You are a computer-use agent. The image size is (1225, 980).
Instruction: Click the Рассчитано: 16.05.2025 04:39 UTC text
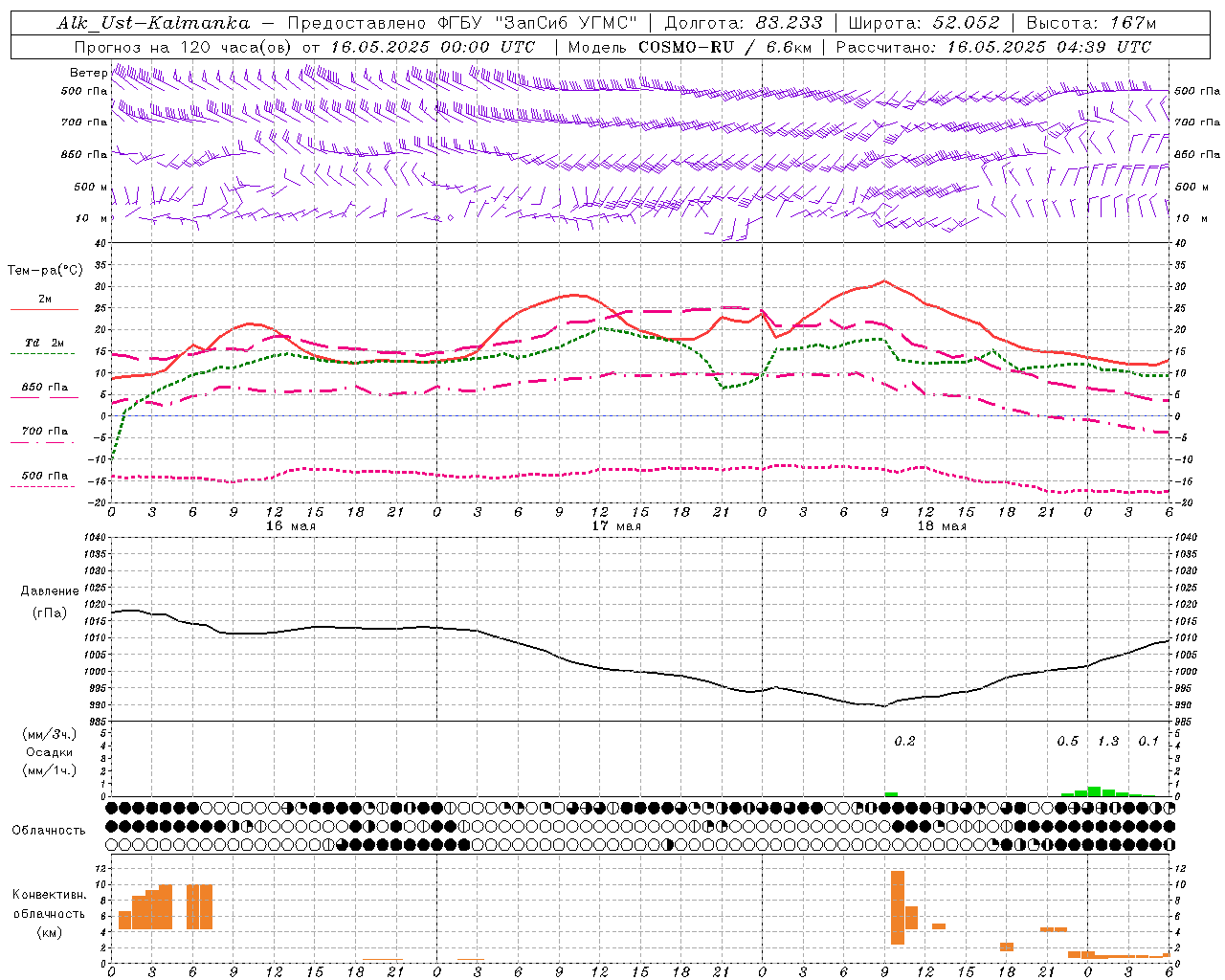[993, 47]
